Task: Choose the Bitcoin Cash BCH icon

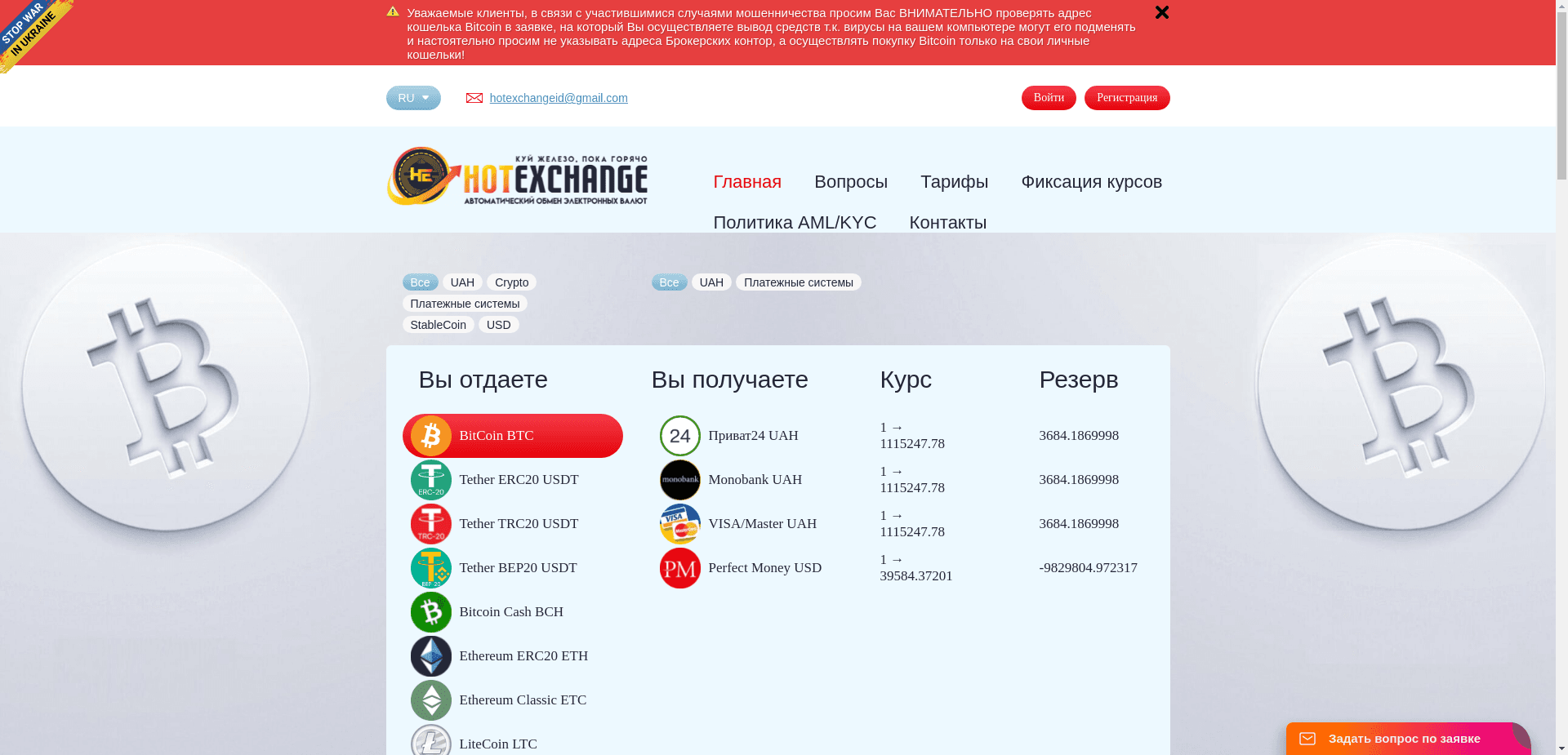Action: (x=430, y=611)
